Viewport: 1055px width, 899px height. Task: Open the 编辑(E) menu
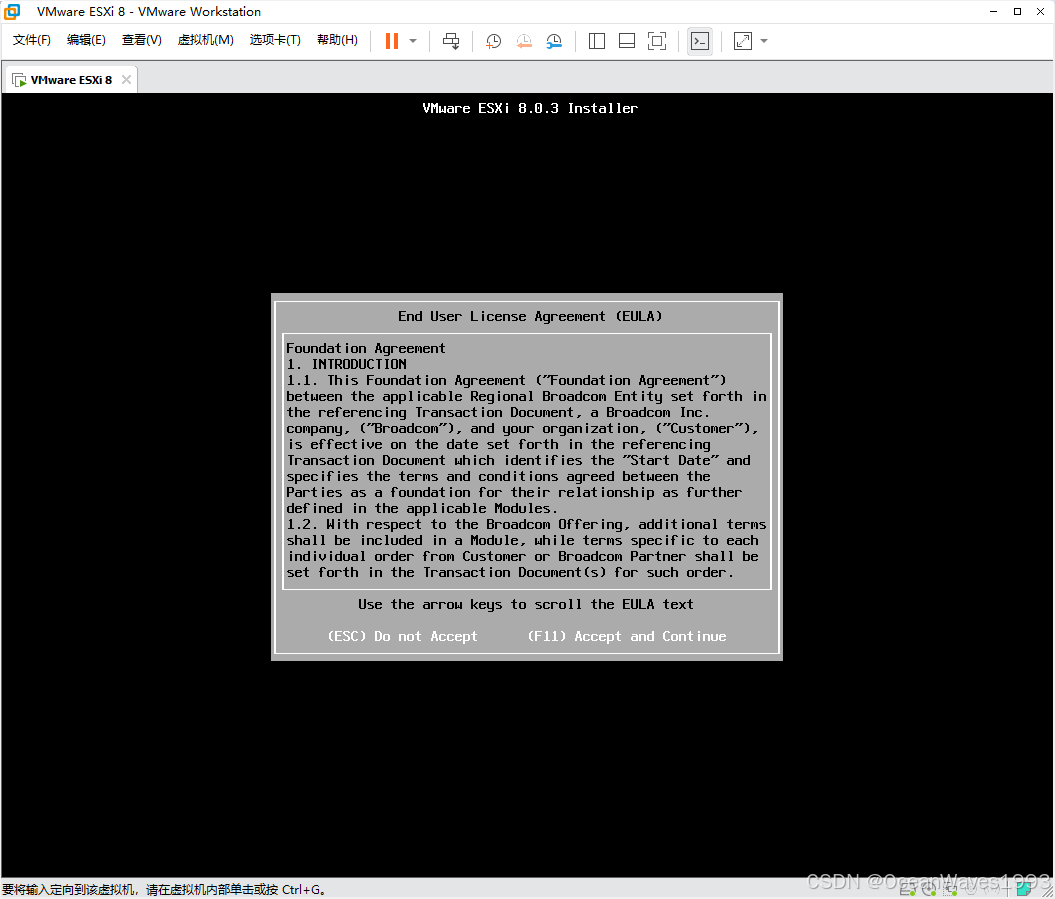[x=86, y=40]
